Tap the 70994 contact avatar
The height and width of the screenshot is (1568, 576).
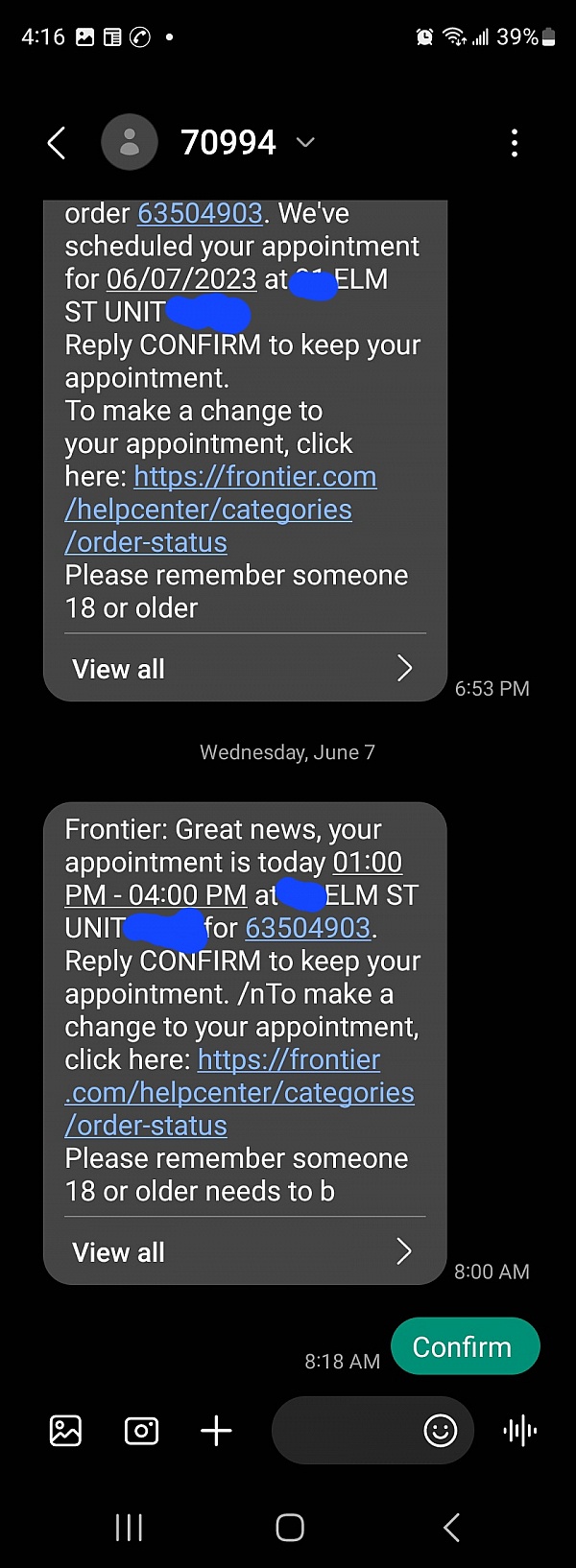coord(130,142)
